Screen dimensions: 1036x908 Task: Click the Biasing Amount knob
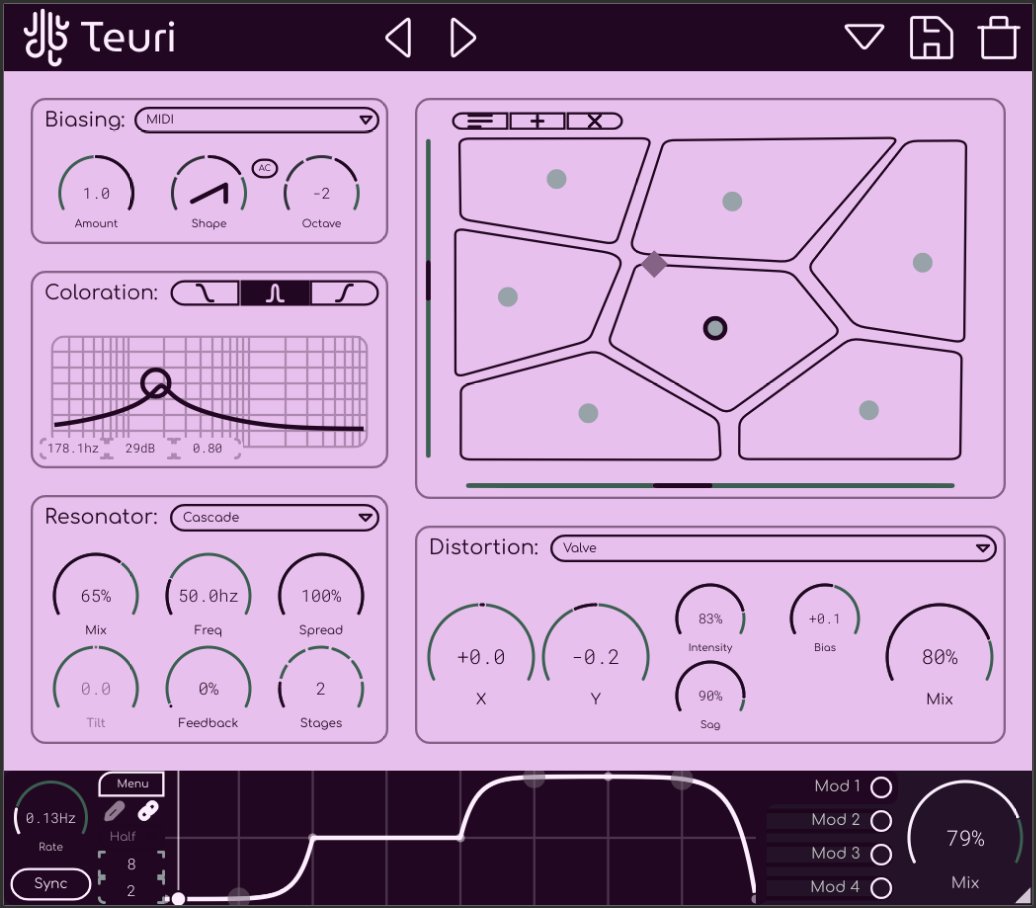tap(96, 186)
